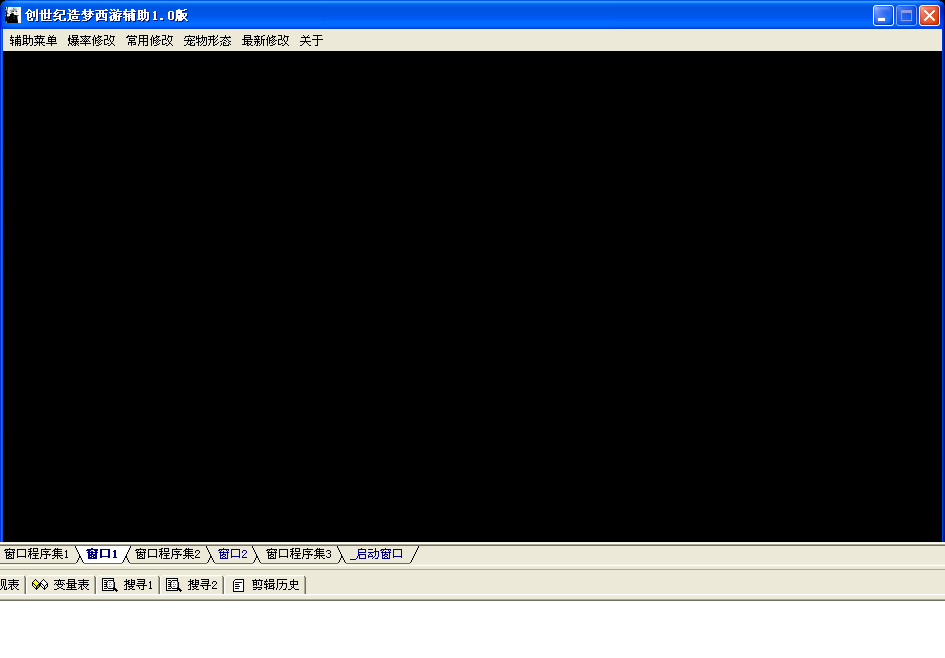Click the clipboard icon beside 剪辑历史
Screen dimensions: 945x658
[238, 585]
